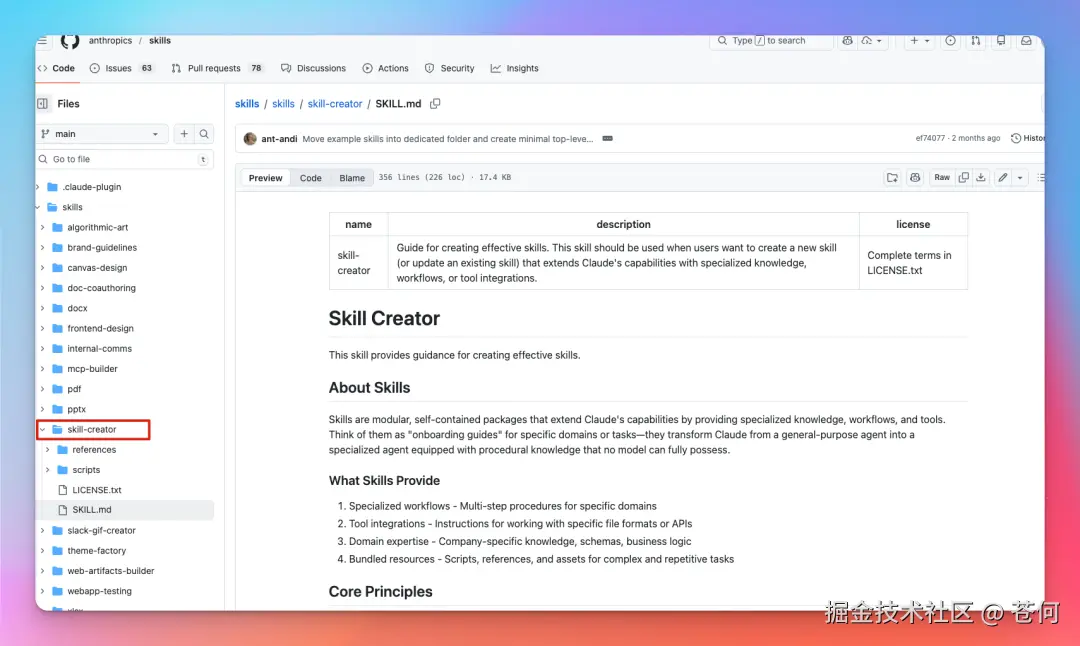Open file in github.dev workspace icon
This screenshot has width=1080, height=646.
[892, 178]
